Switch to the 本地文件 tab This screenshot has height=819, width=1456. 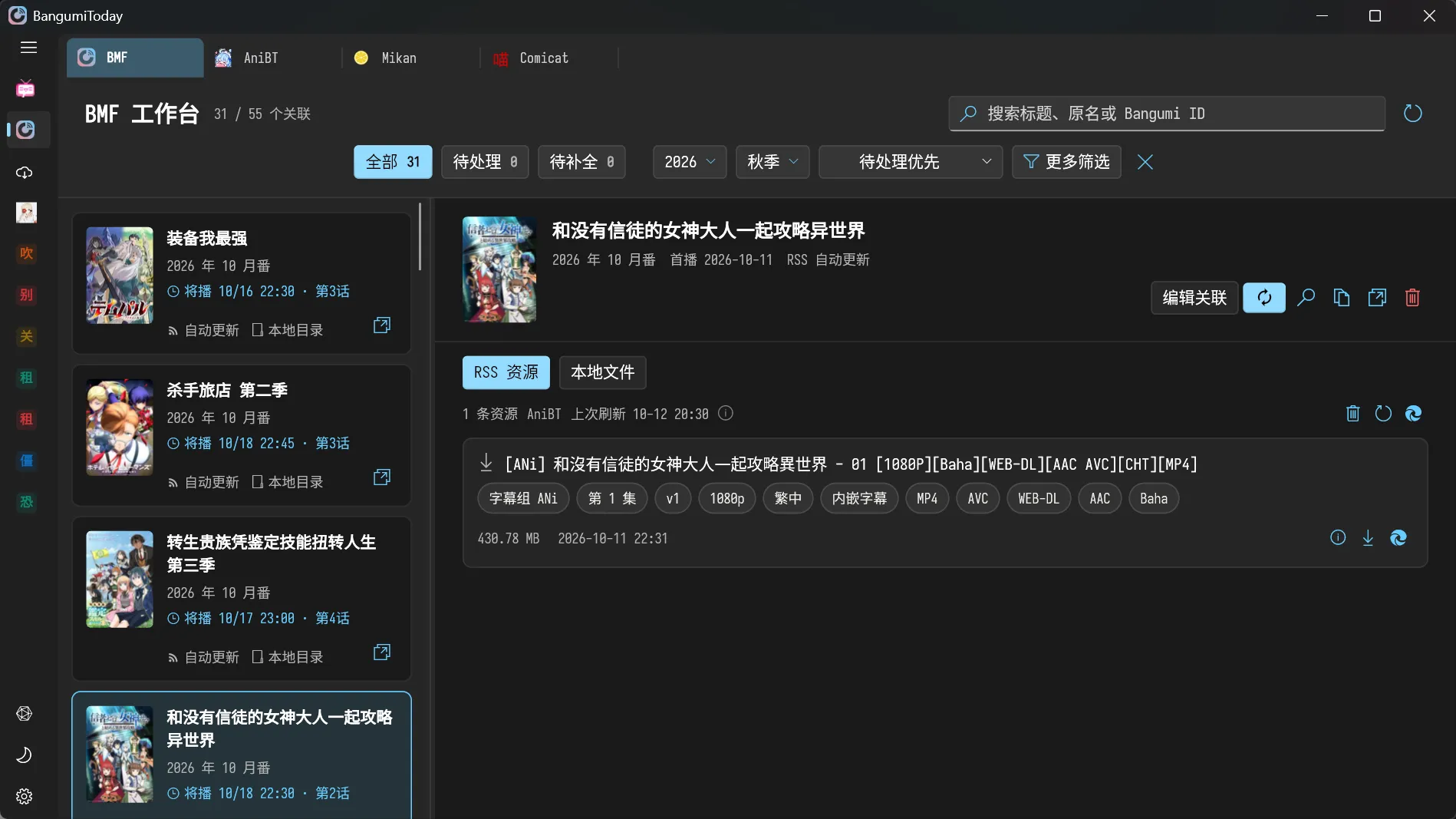(603, 372)
